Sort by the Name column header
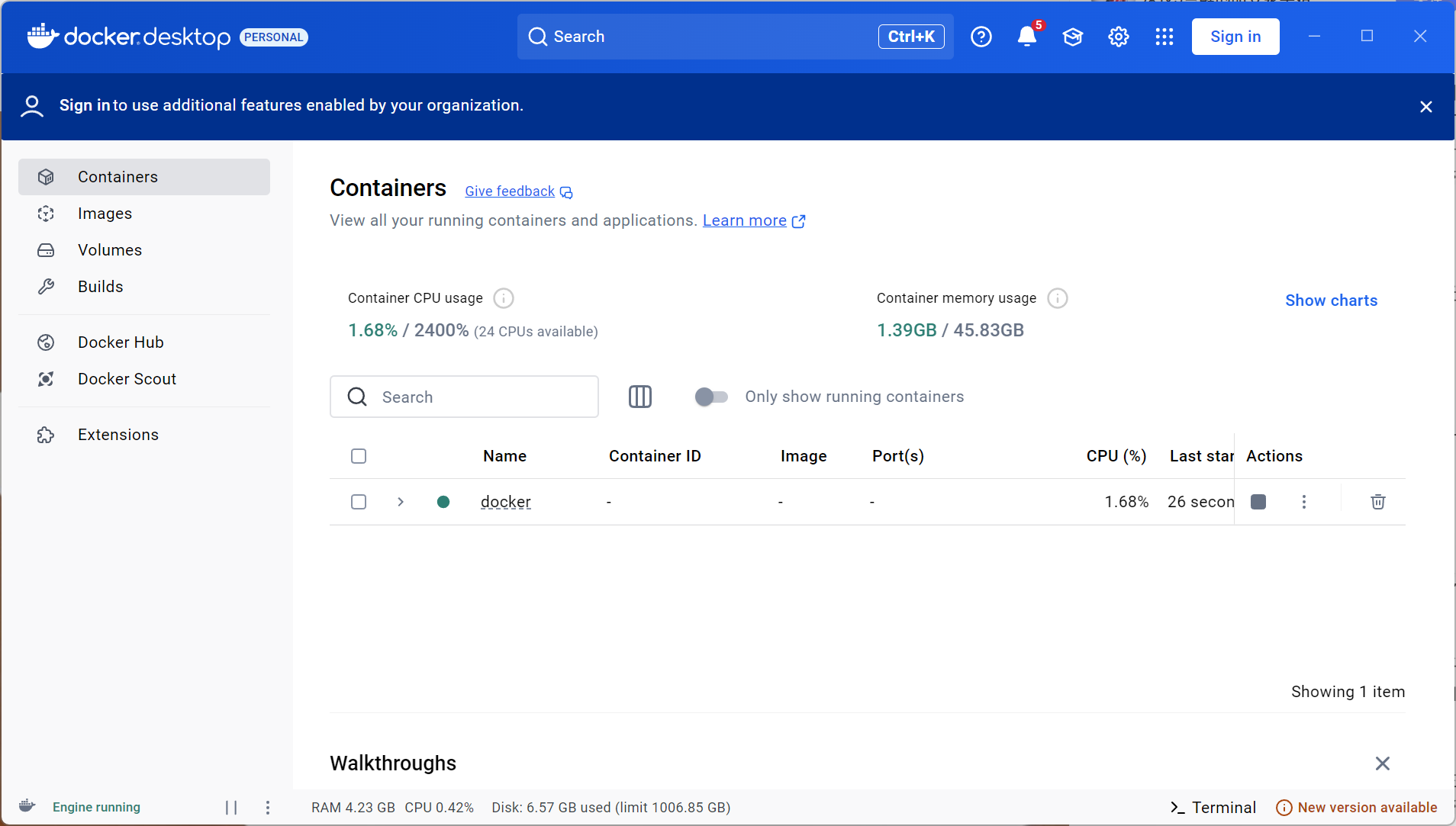Image resolution: width=1456 pixels, height=826 pixels. 504,456
